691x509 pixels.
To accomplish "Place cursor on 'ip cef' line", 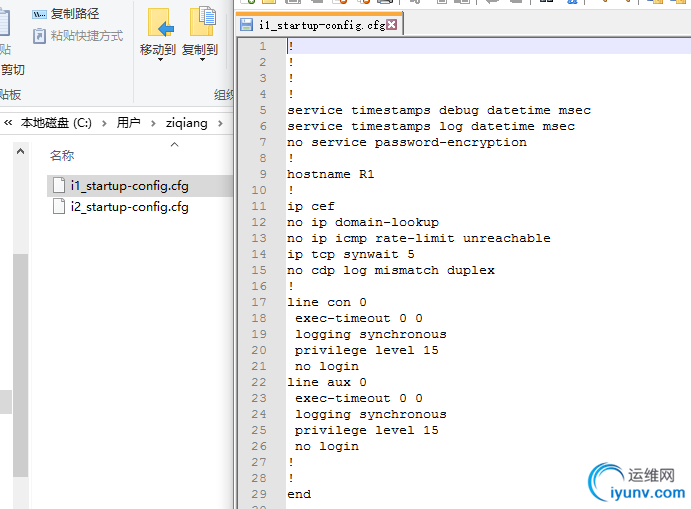I will [311, 206].
